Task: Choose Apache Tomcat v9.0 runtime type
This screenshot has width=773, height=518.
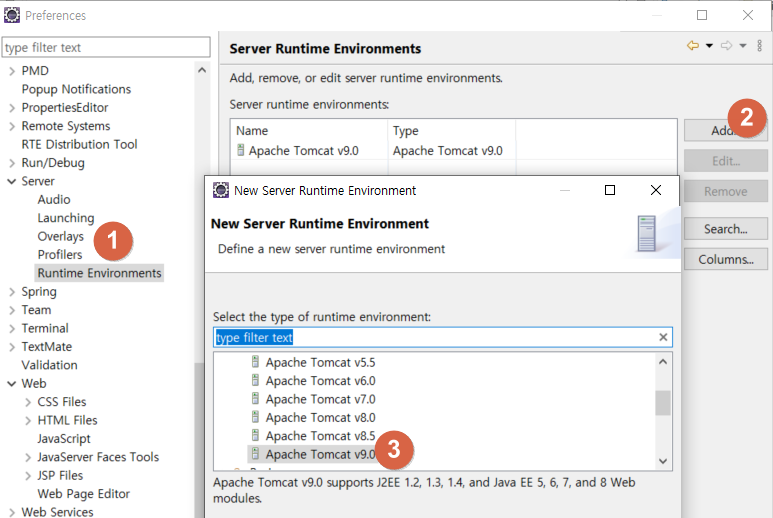Action: click(x=320, y=454)
